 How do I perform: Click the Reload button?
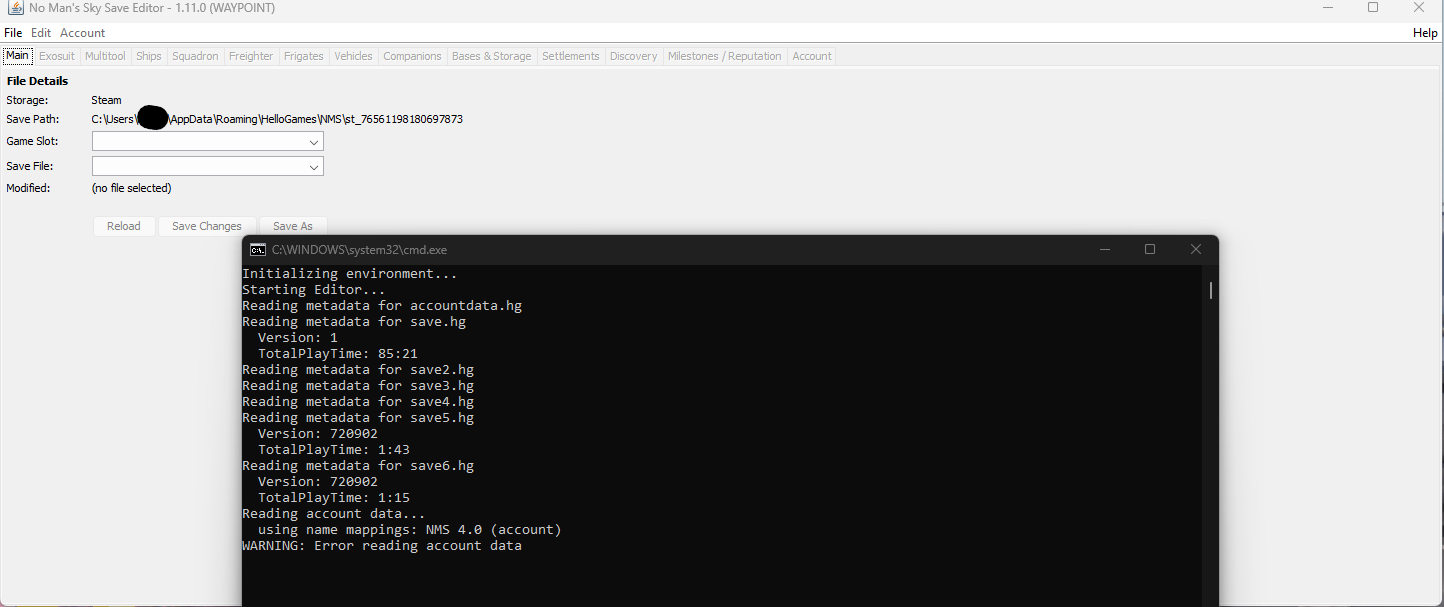(x=124, y=226)
